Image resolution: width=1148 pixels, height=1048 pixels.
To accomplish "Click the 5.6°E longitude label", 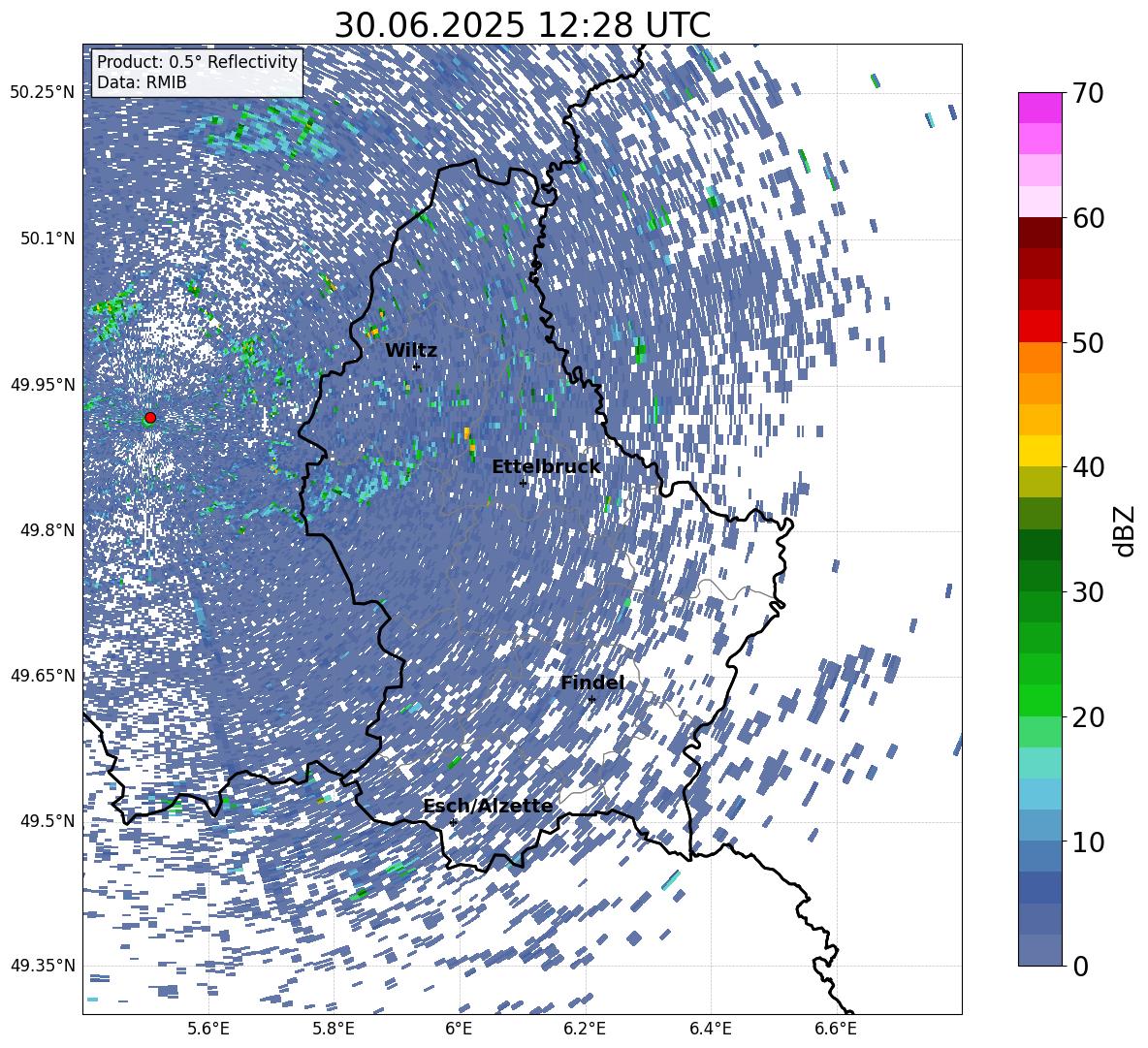I will click(x=208, y=1029).
